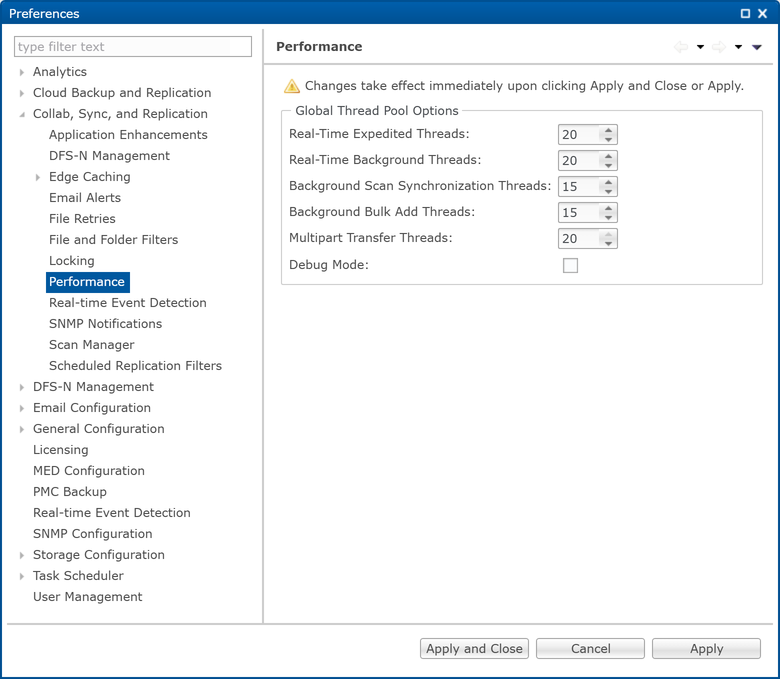Open Scheduled Replication Filters page
Image resolution: width=780 pixels, height=679 pixels.
click(x=135, y=366)
